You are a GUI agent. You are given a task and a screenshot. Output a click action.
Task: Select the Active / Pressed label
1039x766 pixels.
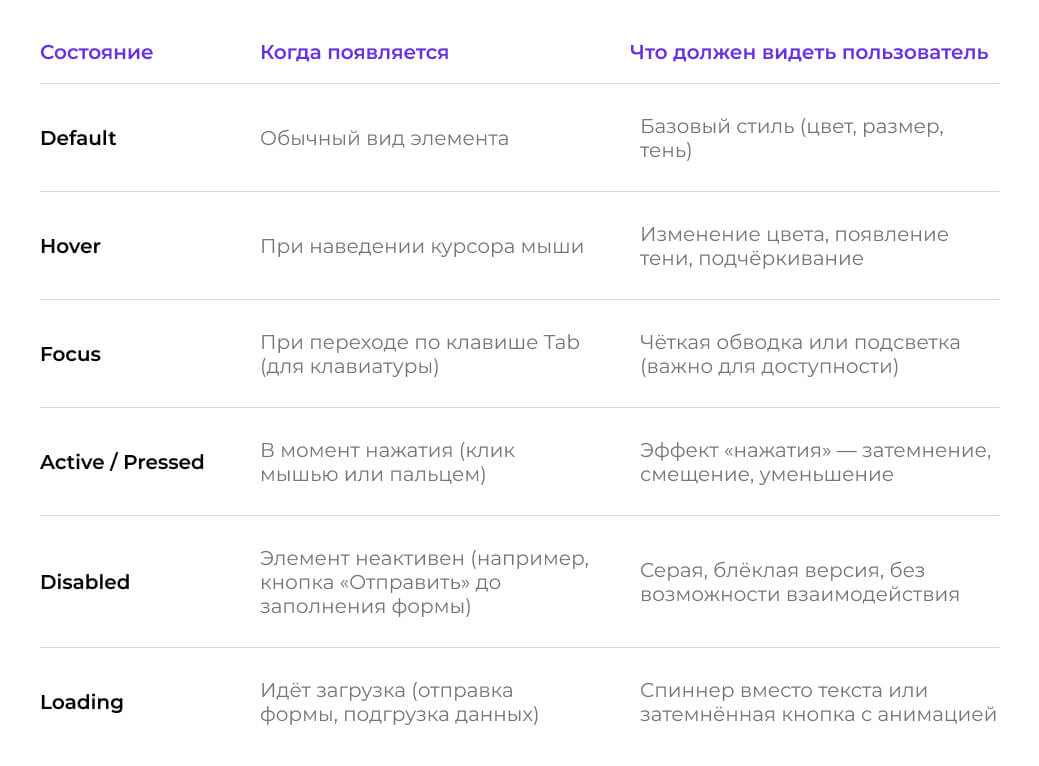coord(122,462)
